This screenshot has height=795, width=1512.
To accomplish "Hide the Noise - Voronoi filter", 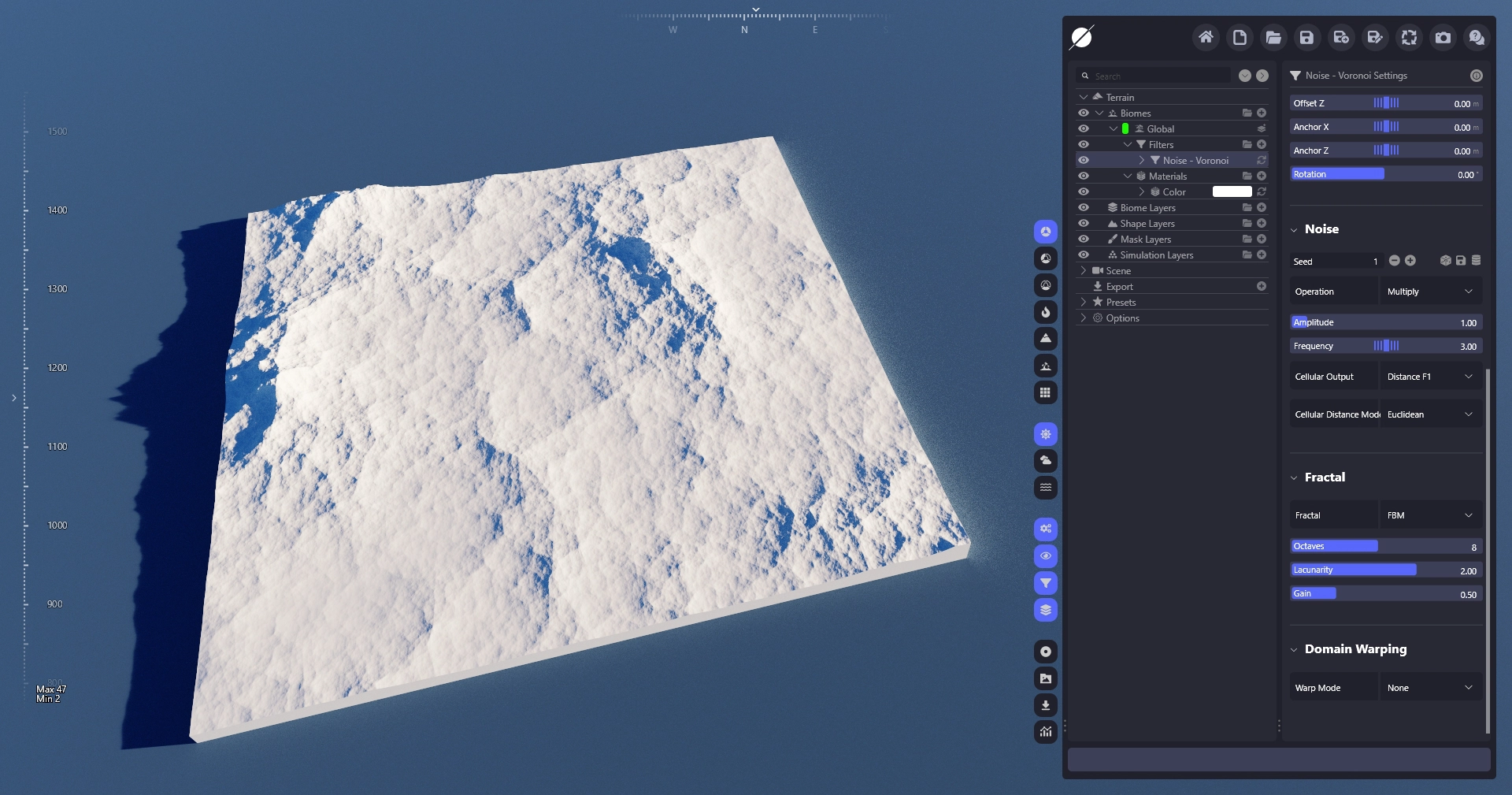I will click(x=1084, y=161).
